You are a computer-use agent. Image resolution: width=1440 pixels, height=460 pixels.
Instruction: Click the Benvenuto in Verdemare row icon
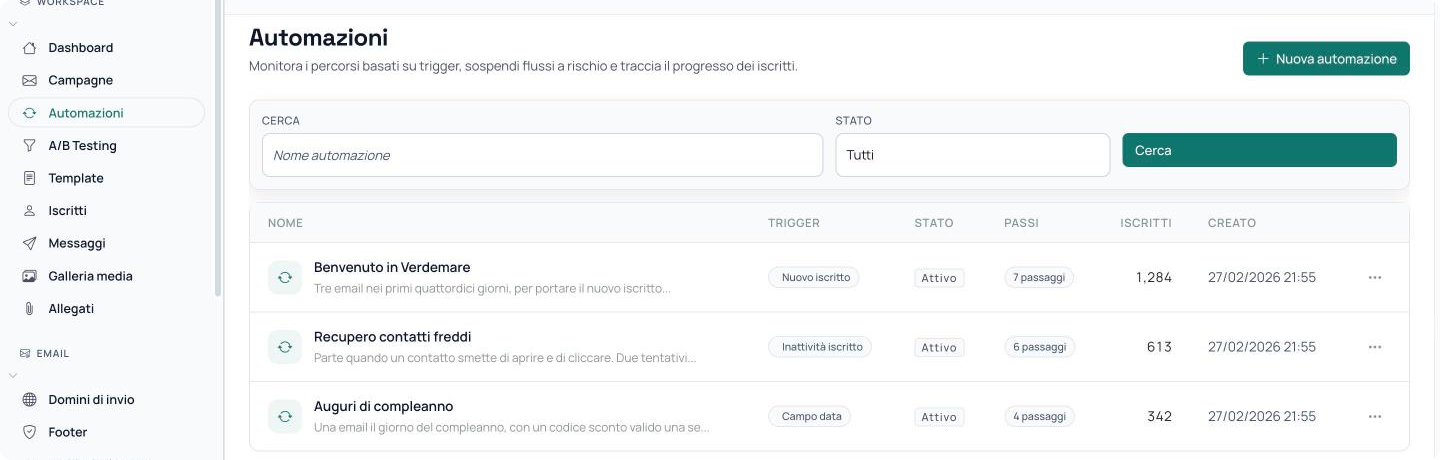285,277
